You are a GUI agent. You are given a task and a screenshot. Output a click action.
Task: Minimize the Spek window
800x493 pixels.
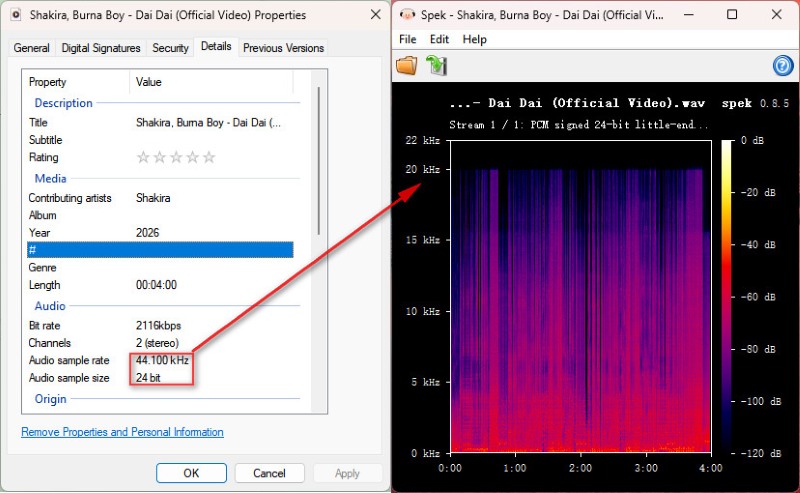click(688, 14)
